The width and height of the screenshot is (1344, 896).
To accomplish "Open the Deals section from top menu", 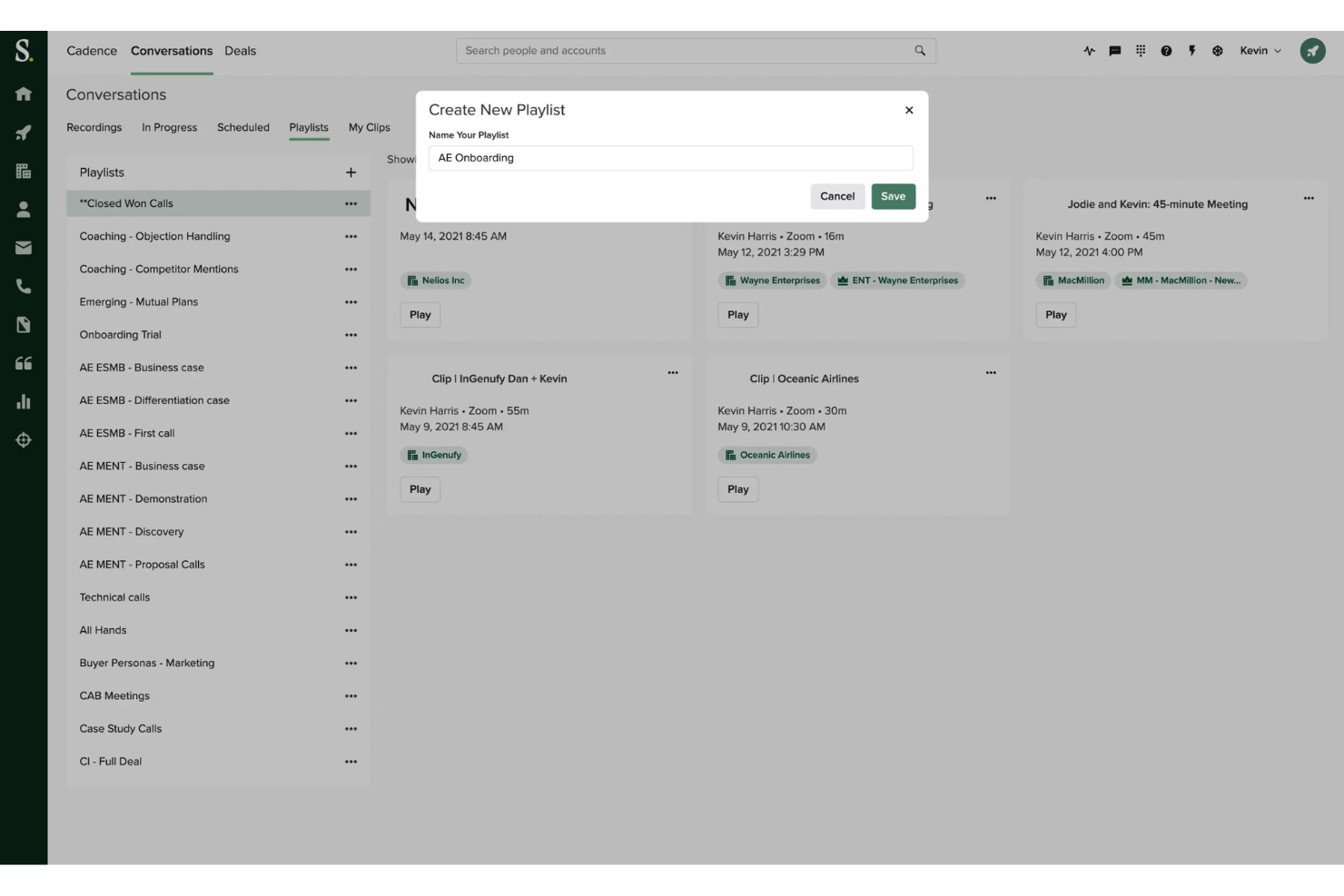I will coord(240,50).
